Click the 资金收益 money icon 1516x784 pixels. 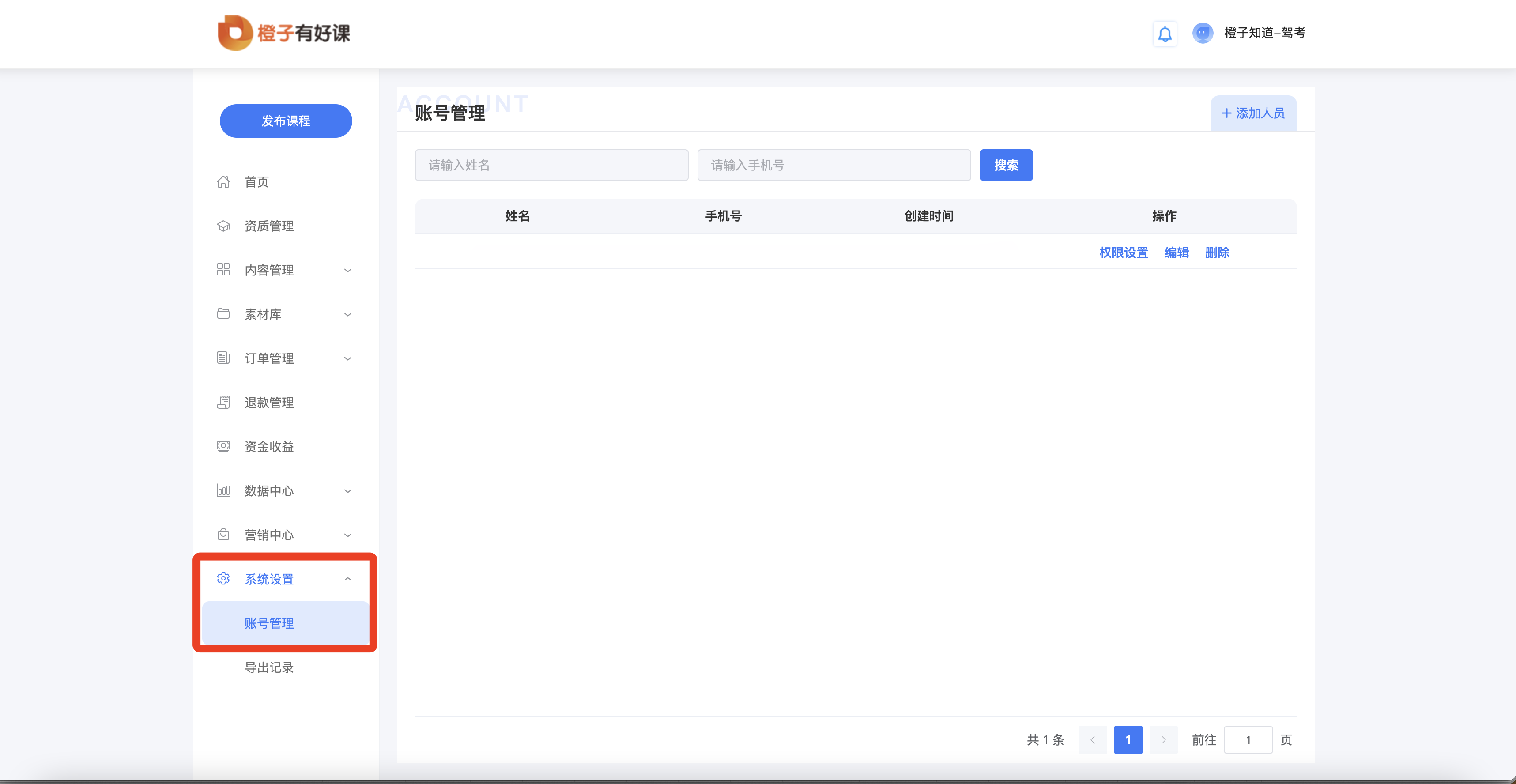pyautogui.click(x=224, y=447)
